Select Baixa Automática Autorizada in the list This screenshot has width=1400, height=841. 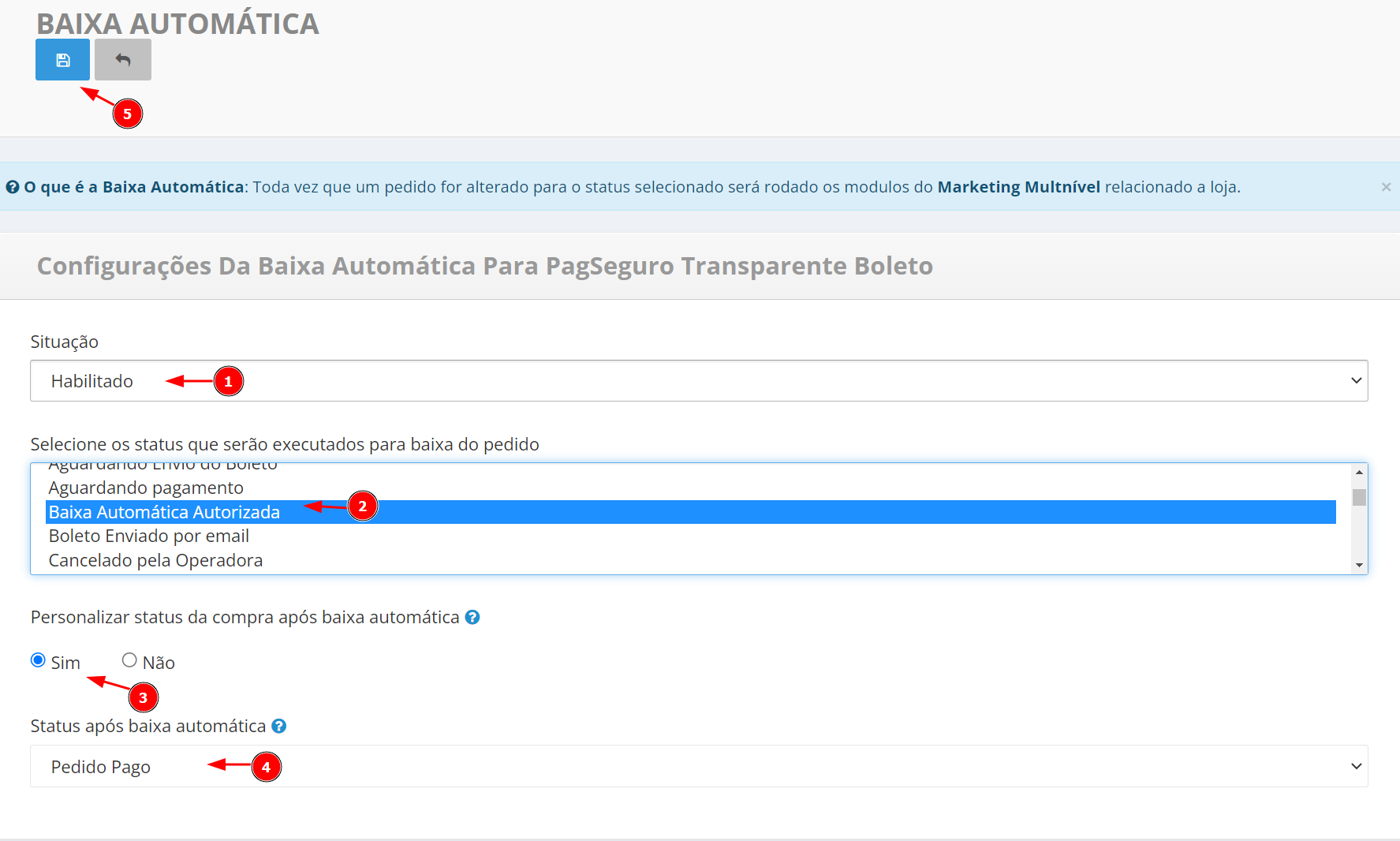pos(164,512)
